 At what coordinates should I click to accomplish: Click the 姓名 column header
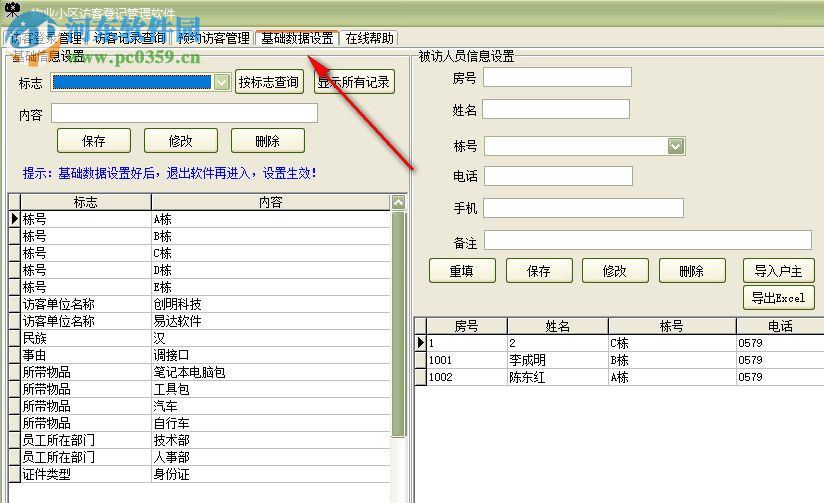point(558,326)
